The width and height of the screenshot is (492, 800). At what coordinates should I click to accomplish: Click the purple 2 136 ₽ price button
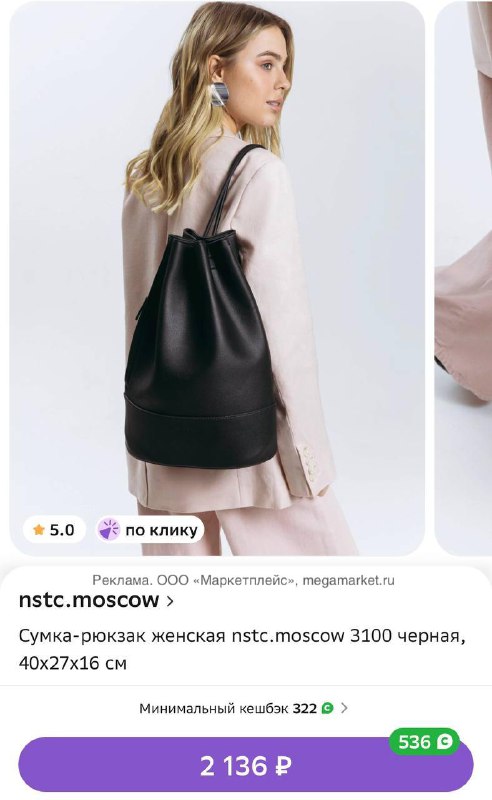pyautogui.click(x=246, y=765)
